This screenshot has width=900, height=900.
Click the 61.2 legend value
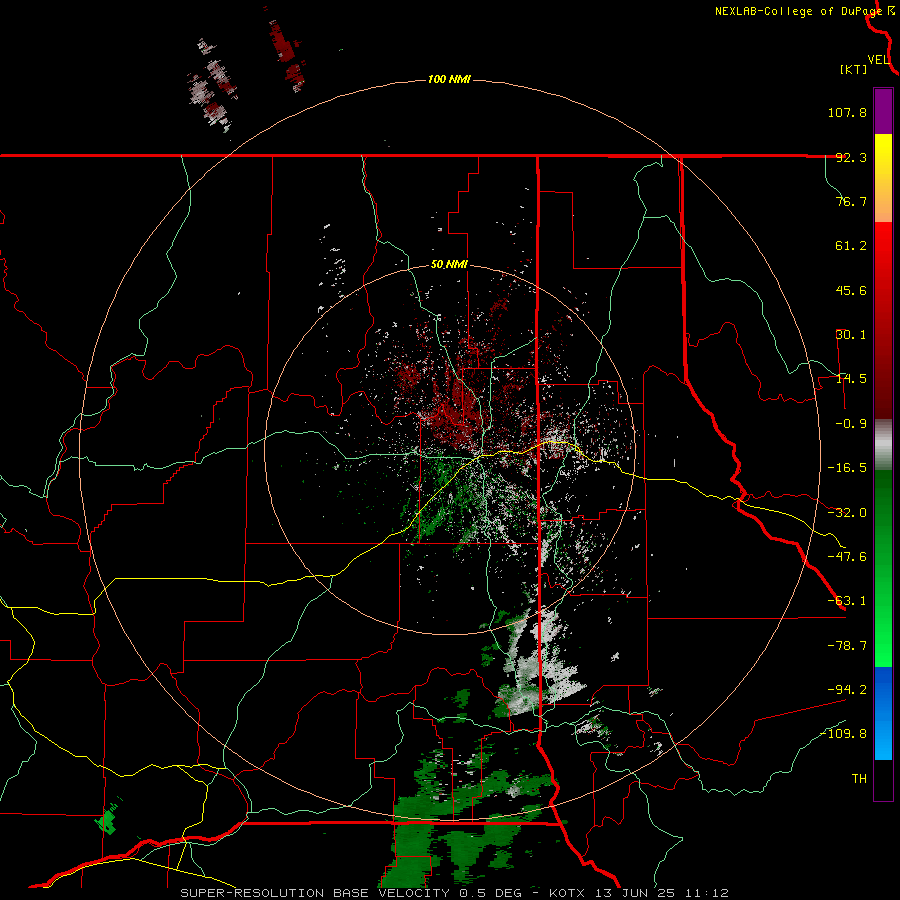(x=851, y=246)
